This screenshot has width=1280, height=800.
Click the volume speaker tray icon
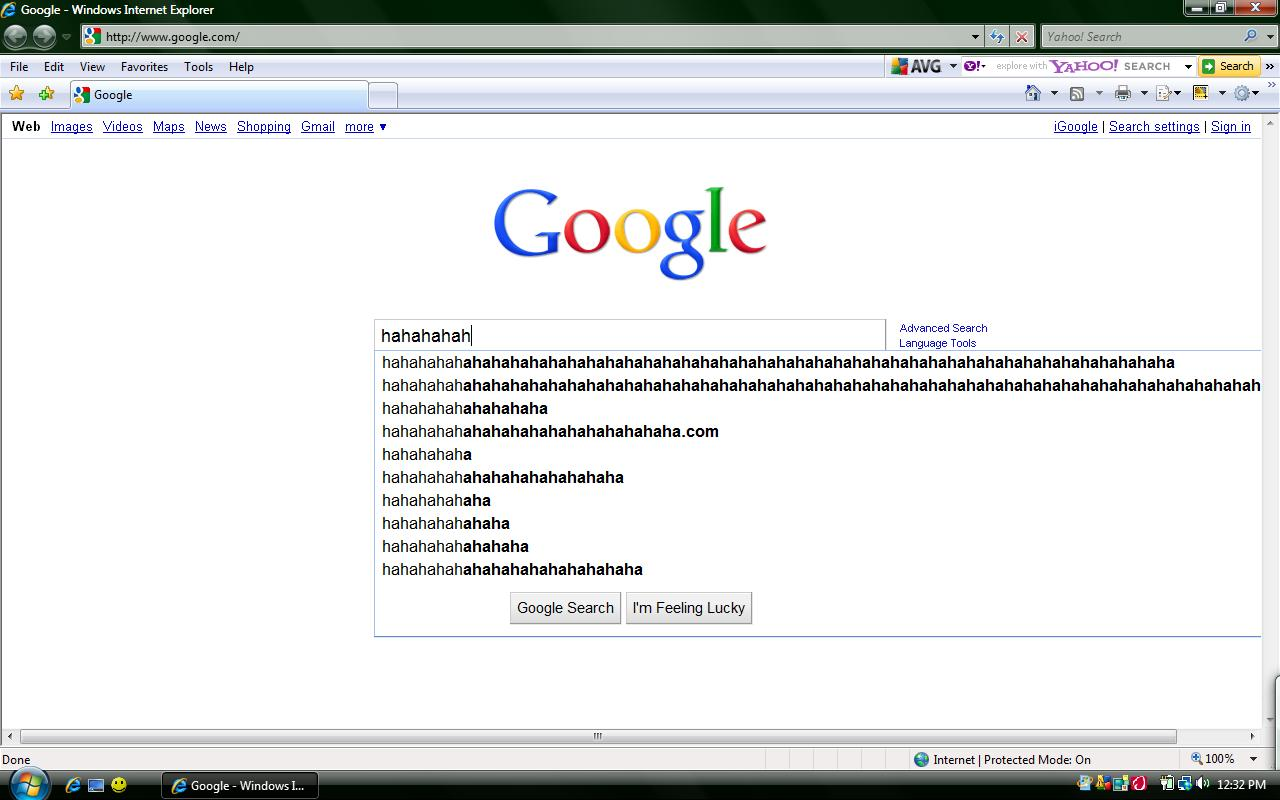coord(1202,785)
